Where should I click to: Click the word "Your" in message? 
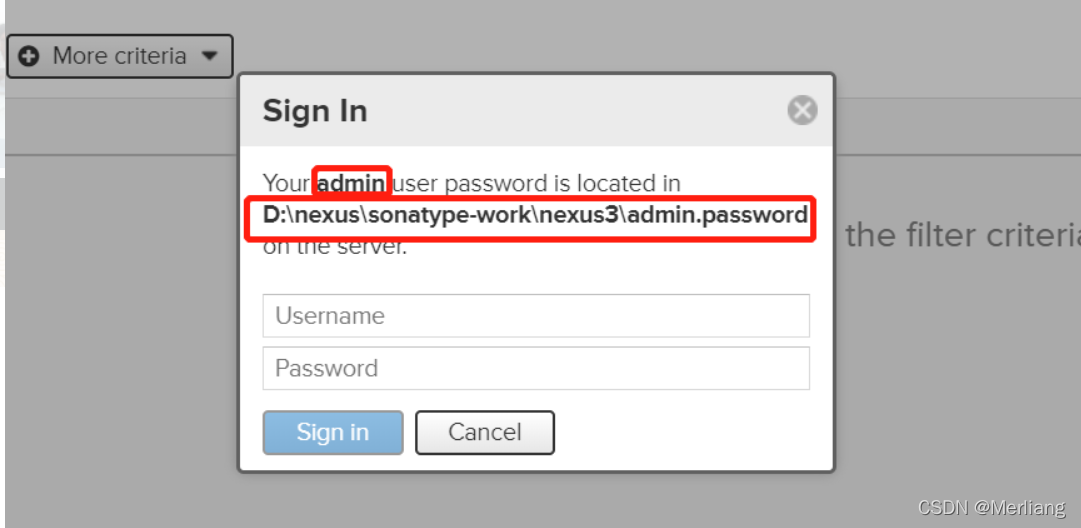point(288,184)
